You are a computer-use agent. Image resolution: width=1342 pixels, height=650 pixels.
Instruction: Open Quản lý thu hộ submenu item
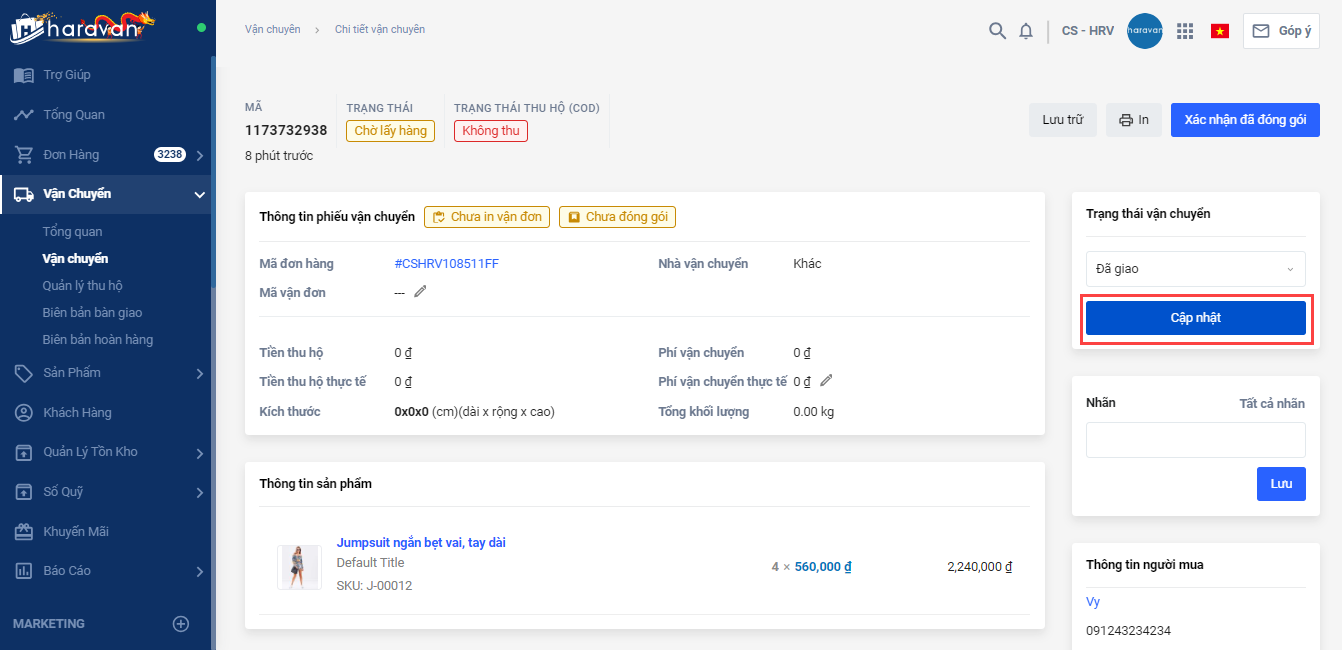point(82,286)
